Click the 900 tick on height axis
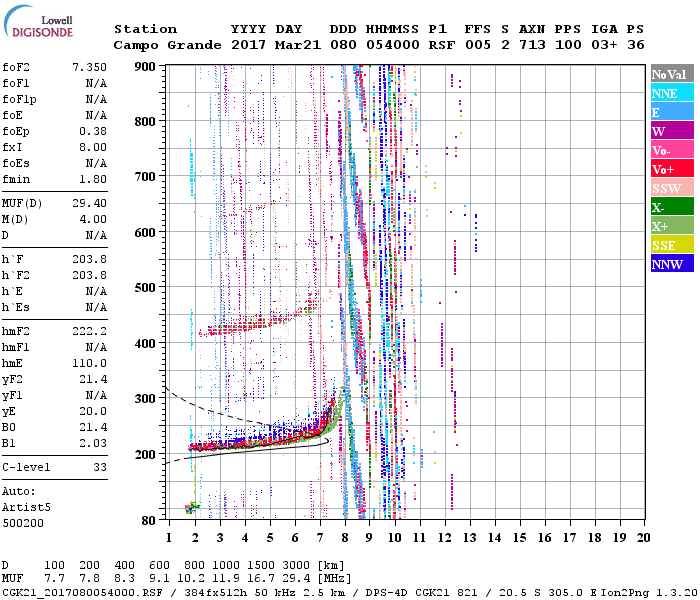The width and height of the screenshot is (700, 600). click(x=146, y=66)
